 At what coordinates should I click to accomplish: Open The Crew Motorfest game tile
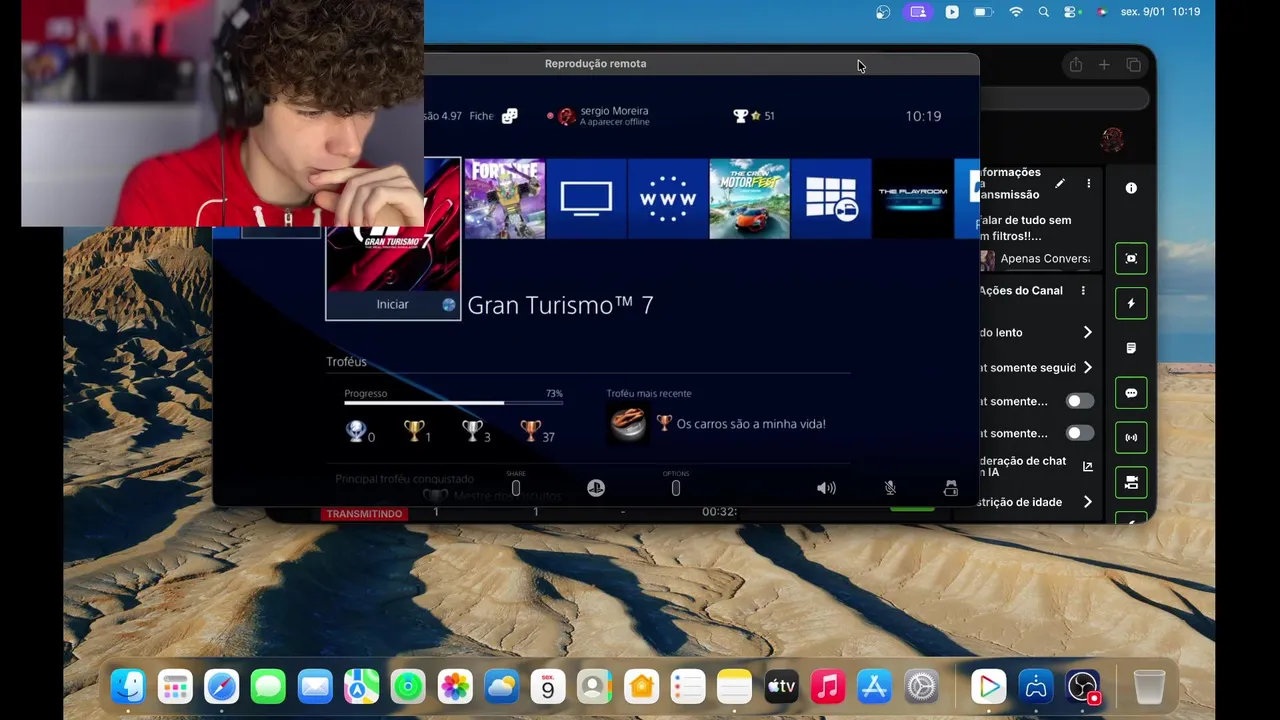[749, 198]
